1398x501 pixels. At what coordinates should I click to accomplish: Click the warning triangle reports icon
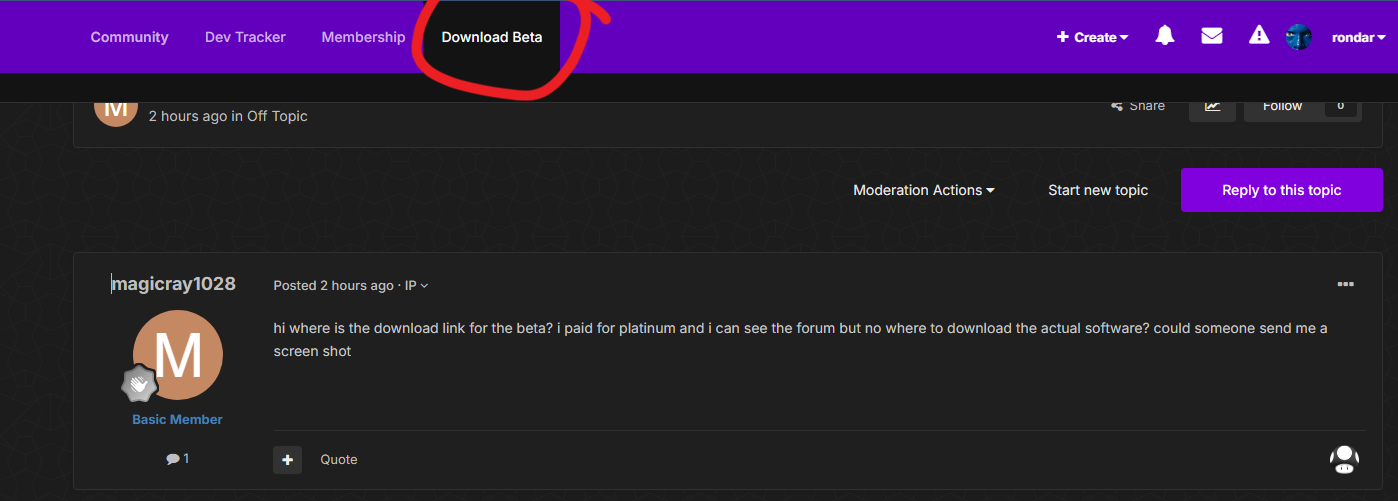1259,36
